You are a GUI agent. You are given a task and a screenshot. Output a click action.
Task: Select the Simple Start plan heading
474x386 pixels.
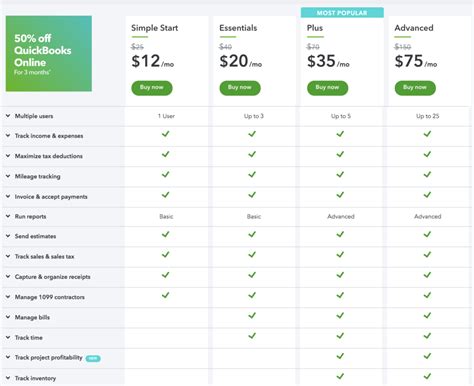tap(155, 28)
